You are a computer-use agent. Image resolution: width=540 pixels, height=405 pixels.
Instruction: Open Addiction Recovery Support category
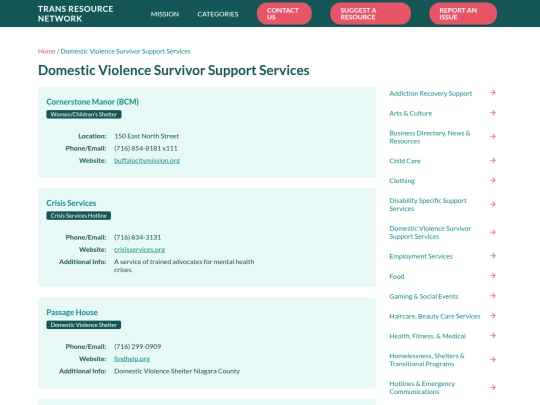[430, 93]
